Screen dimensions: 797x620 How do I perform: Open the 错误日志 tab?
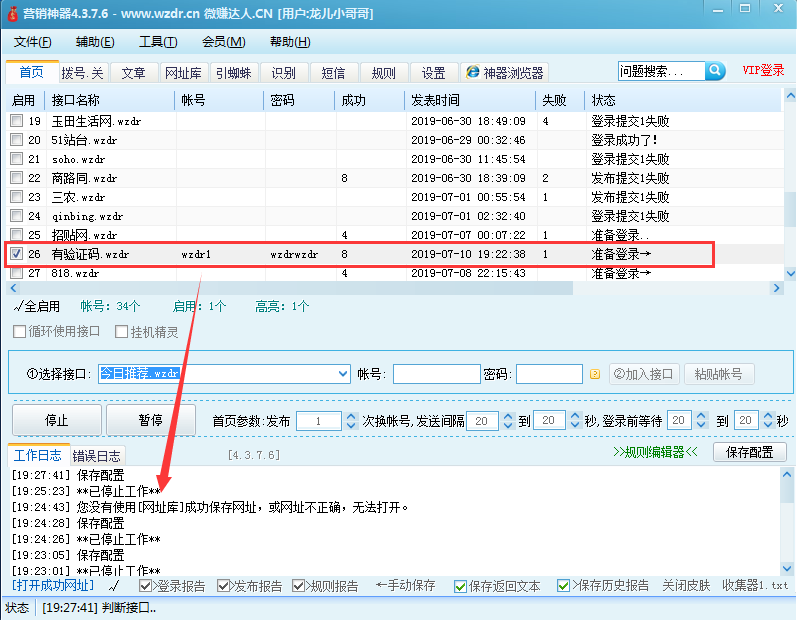97,455
